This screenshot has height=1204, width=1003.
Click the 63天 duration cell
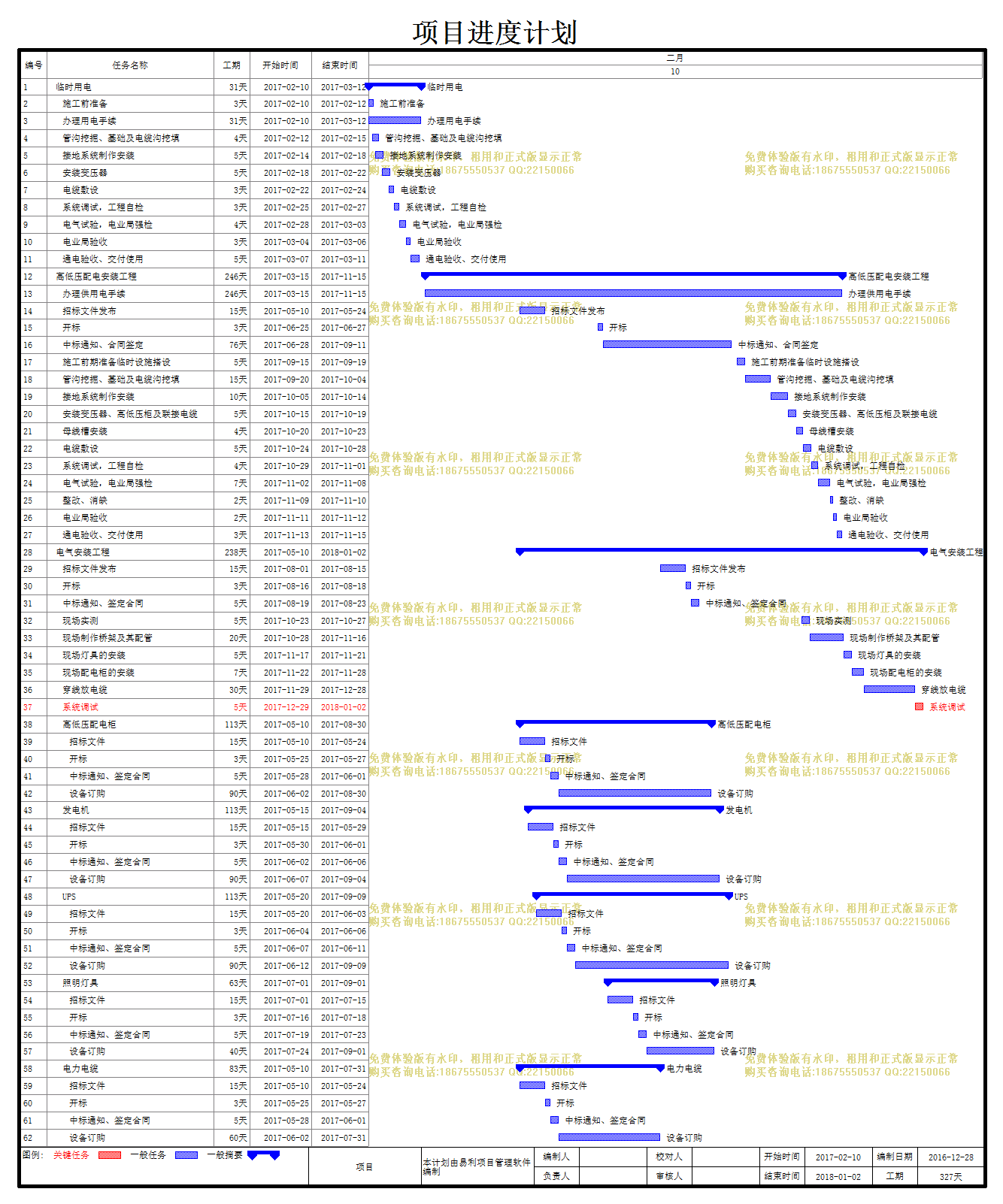click(x=232, y=983)
